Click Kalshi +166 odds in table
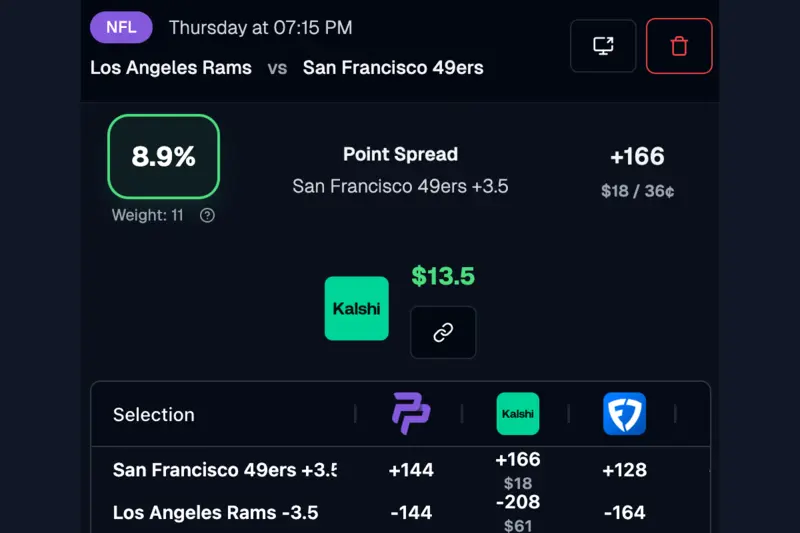The height and width of the screenshot is (533, 800). point(518,460)
